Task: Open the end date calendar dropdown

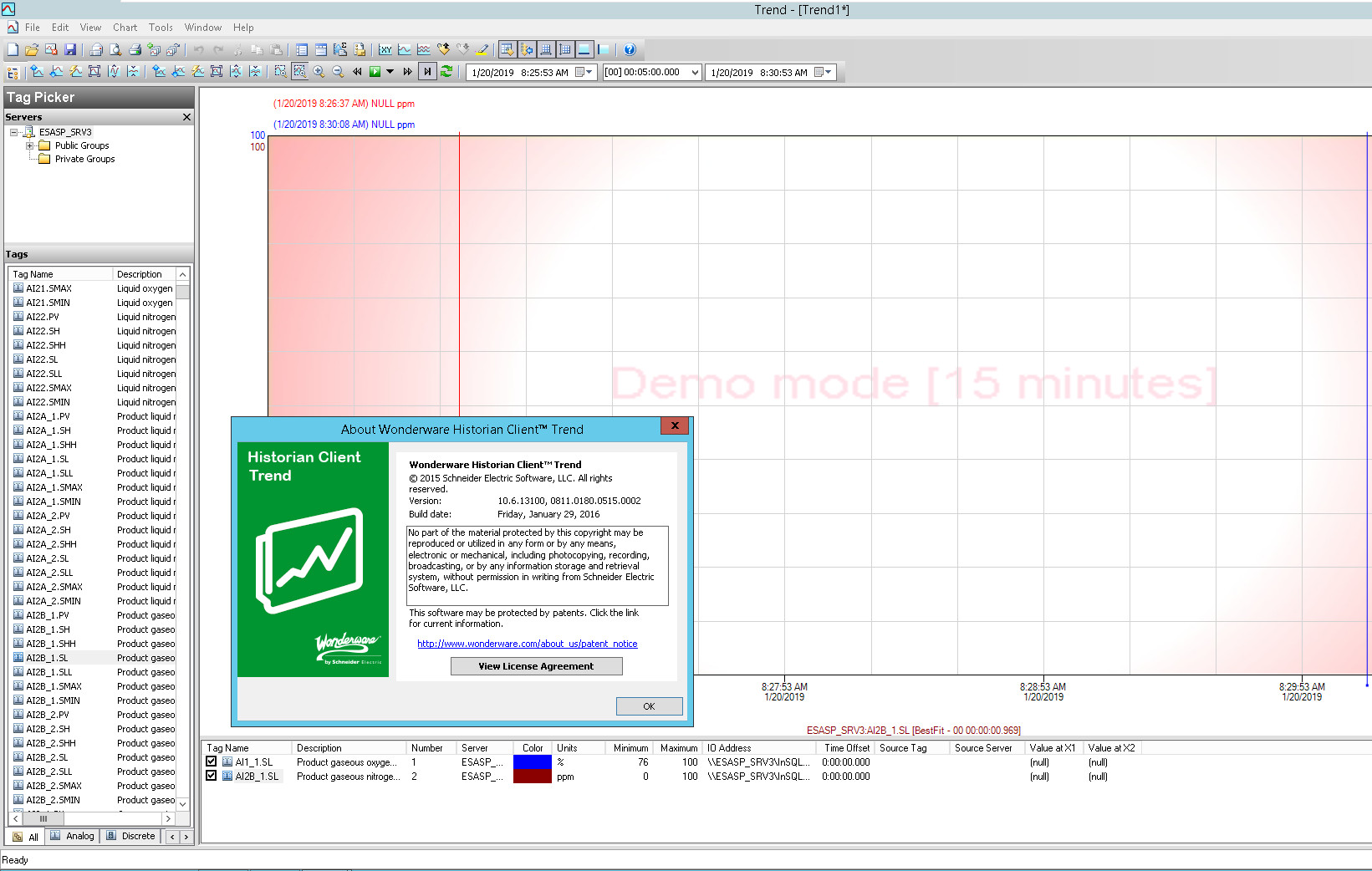Action: pos(823,72)
